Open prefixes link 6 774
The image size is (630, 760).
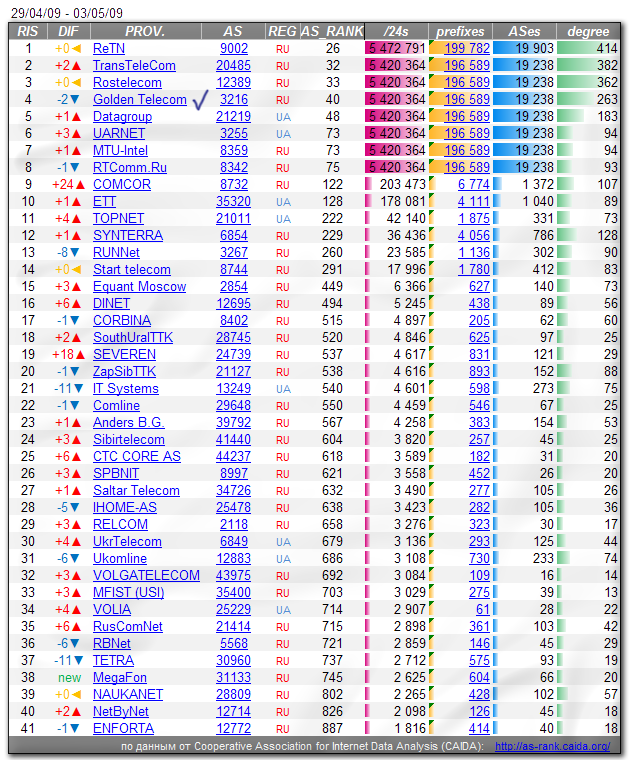click(x=474, y=184)
